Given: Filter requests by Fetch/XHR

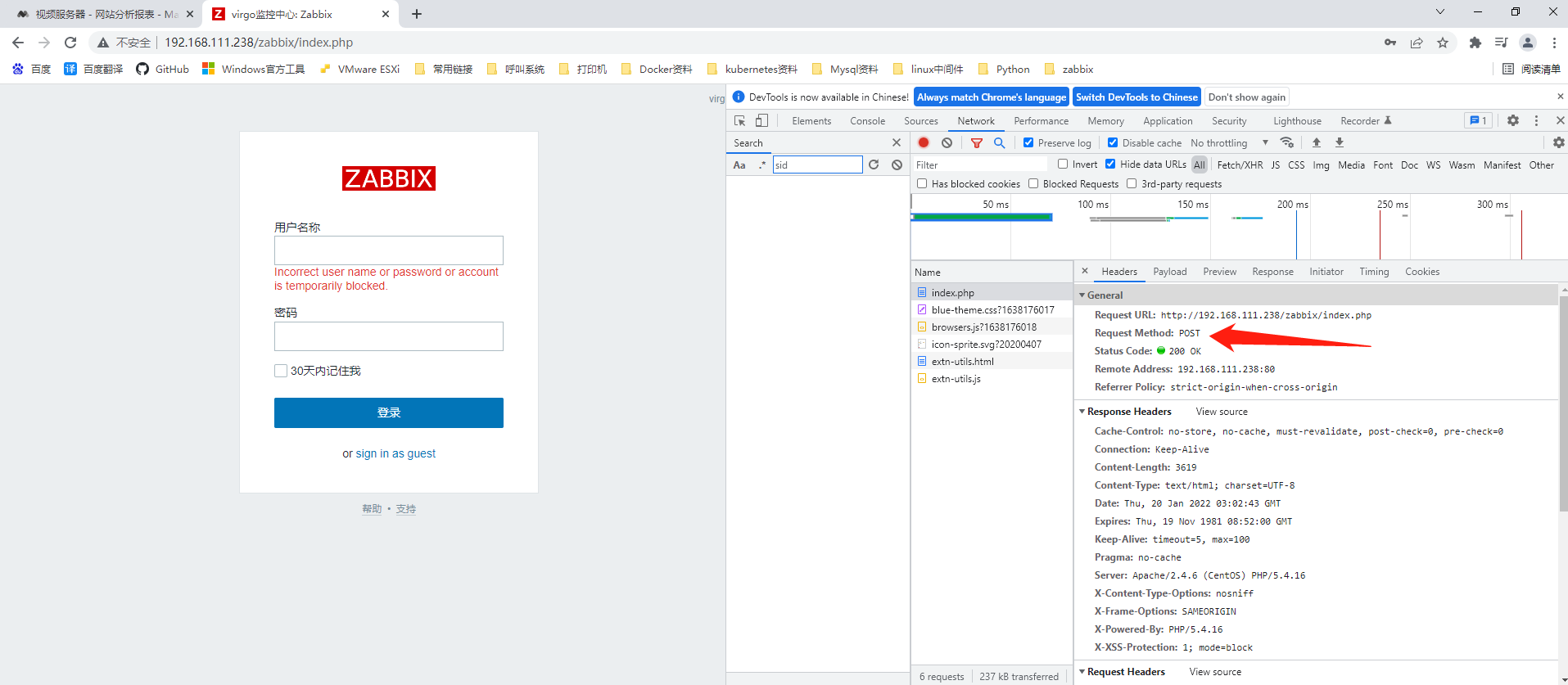Looking at the screenshot, I should tap(1240, 164).
